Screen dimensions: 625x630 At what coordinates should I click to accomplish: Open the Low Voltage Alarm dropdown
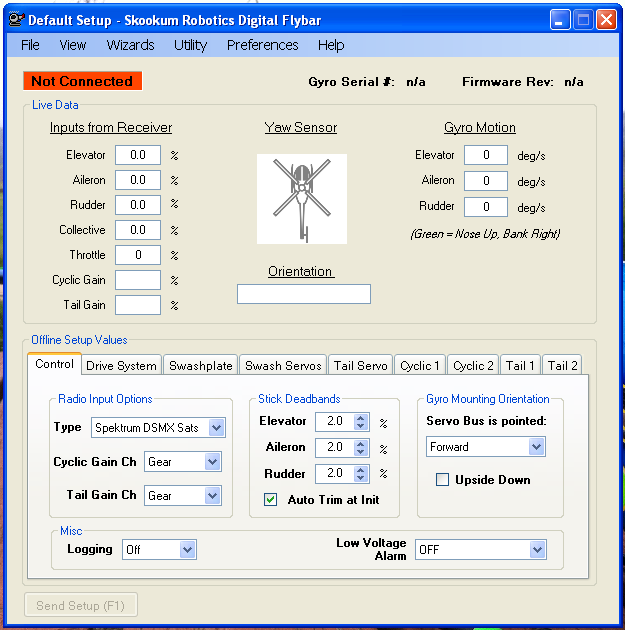[537, 549]
